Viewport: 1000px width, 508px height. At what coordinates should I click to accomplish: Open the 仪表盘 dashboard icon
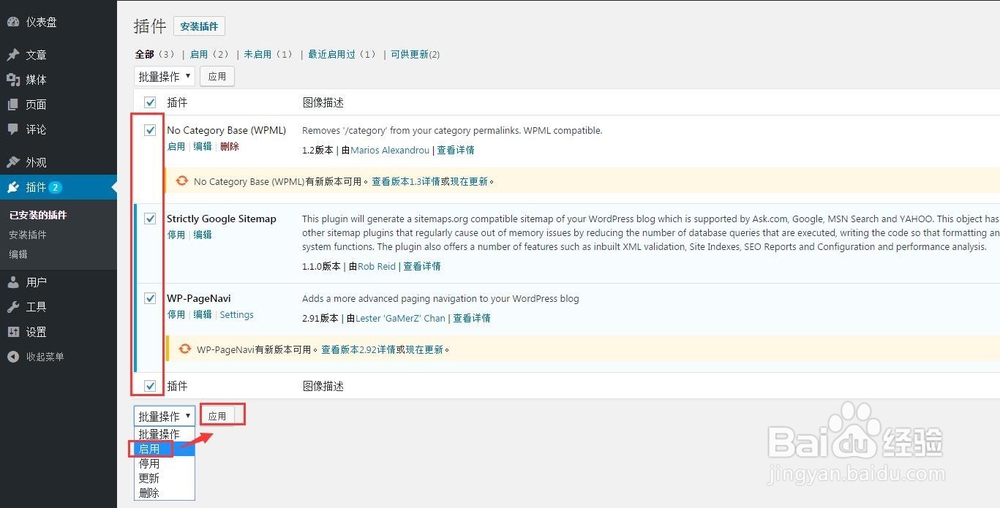point(13,22)
